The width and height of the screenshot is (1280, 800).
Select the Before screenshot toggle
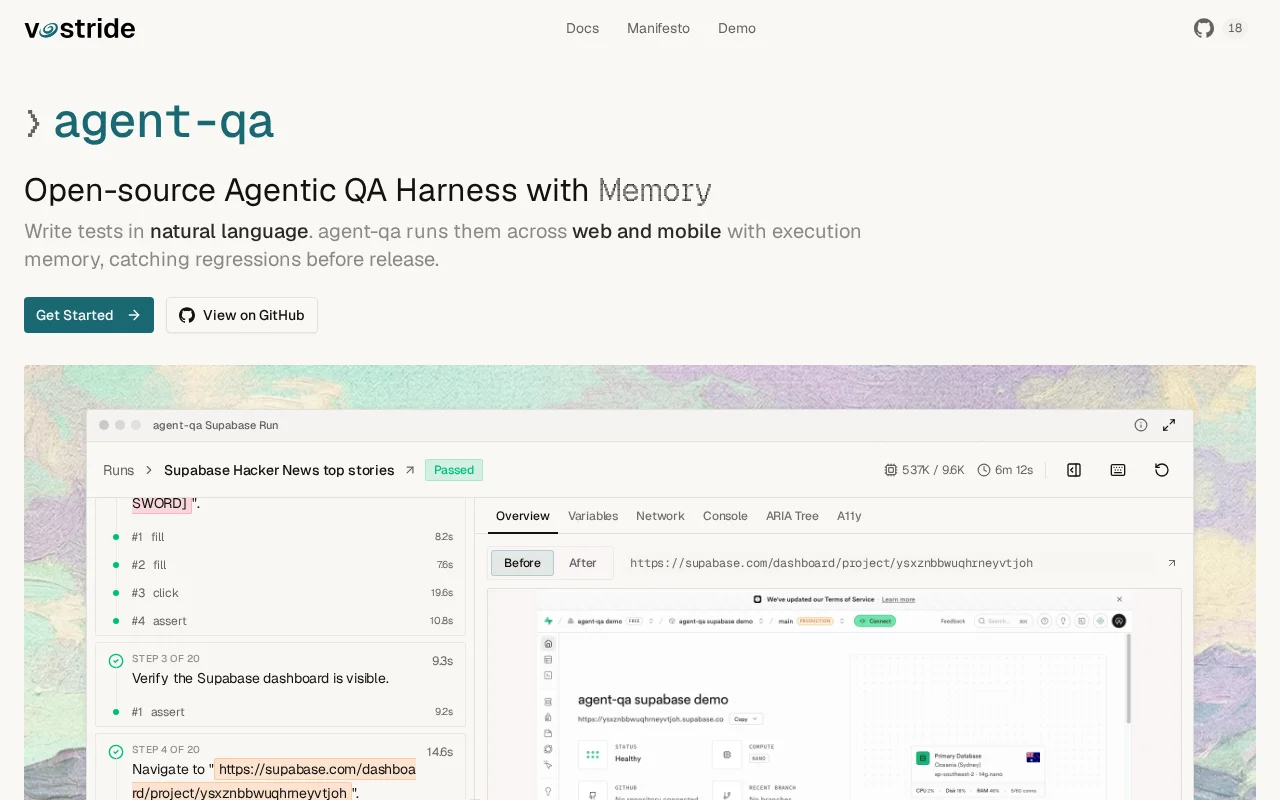[x=522, y=563]
